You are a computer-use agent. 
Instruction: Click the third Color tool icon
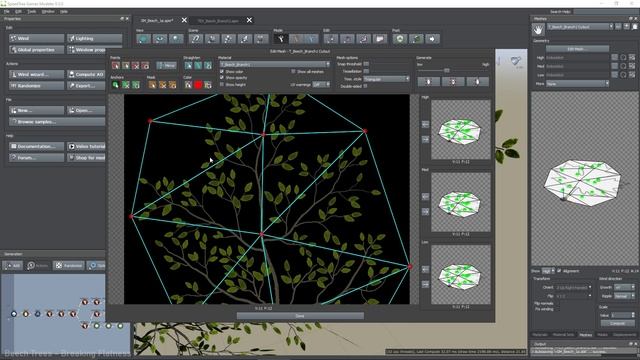tap(208, 85)
